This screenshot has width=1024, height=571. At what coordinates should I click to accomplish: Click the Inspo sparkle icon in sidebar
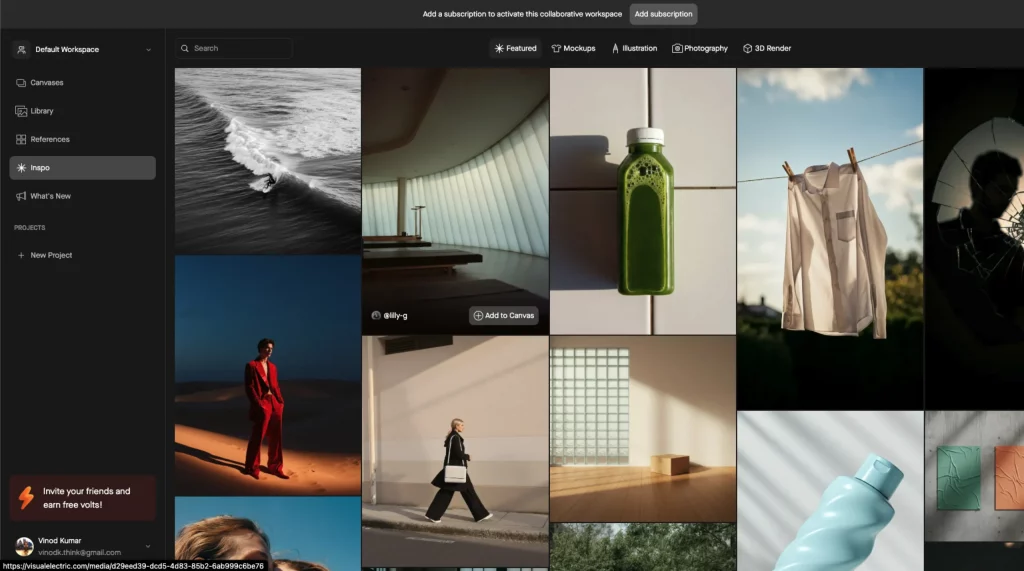(21, 168)
